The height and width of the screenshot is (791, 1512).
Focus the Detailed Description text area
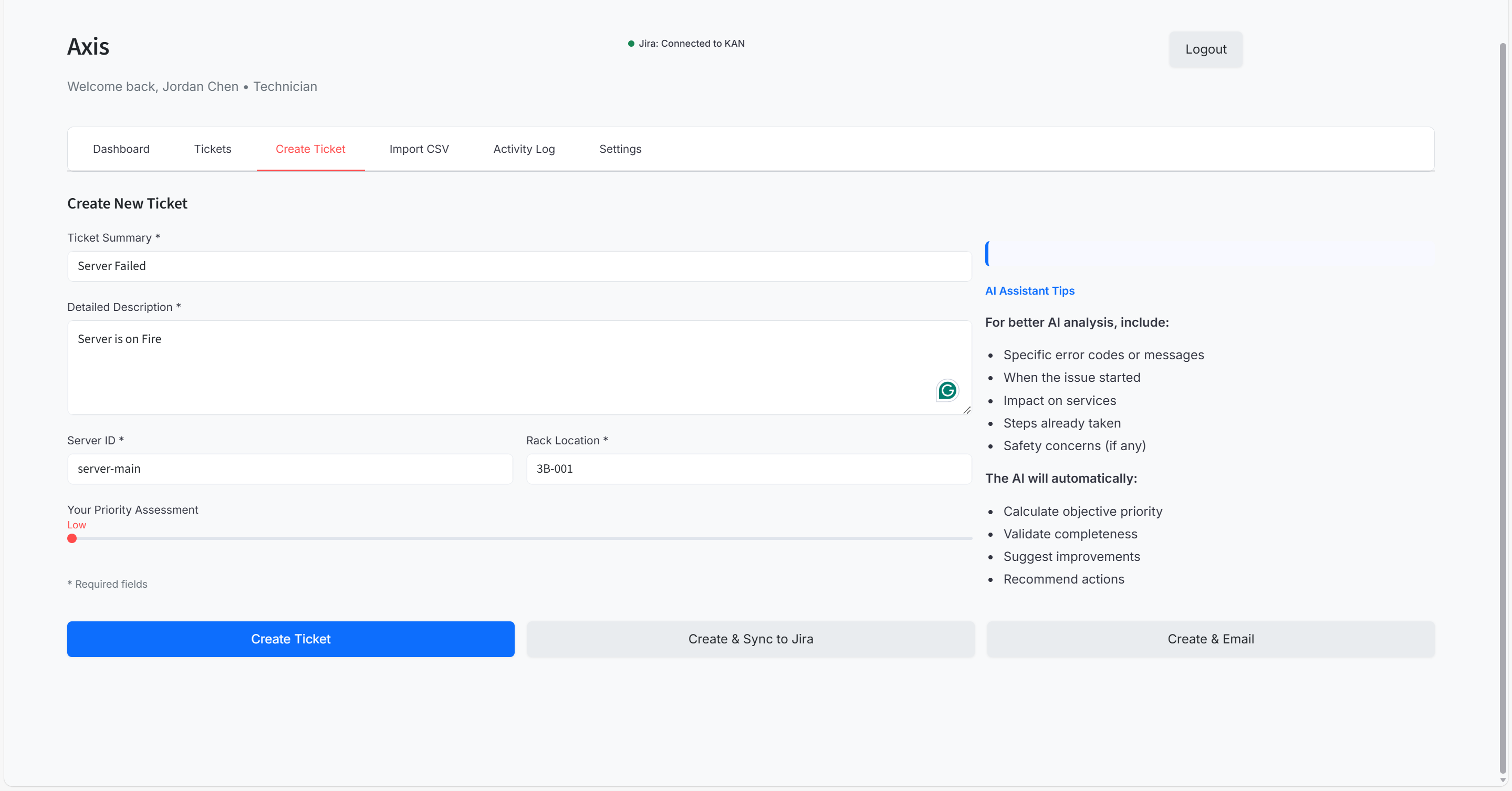[x=499, y=367]
